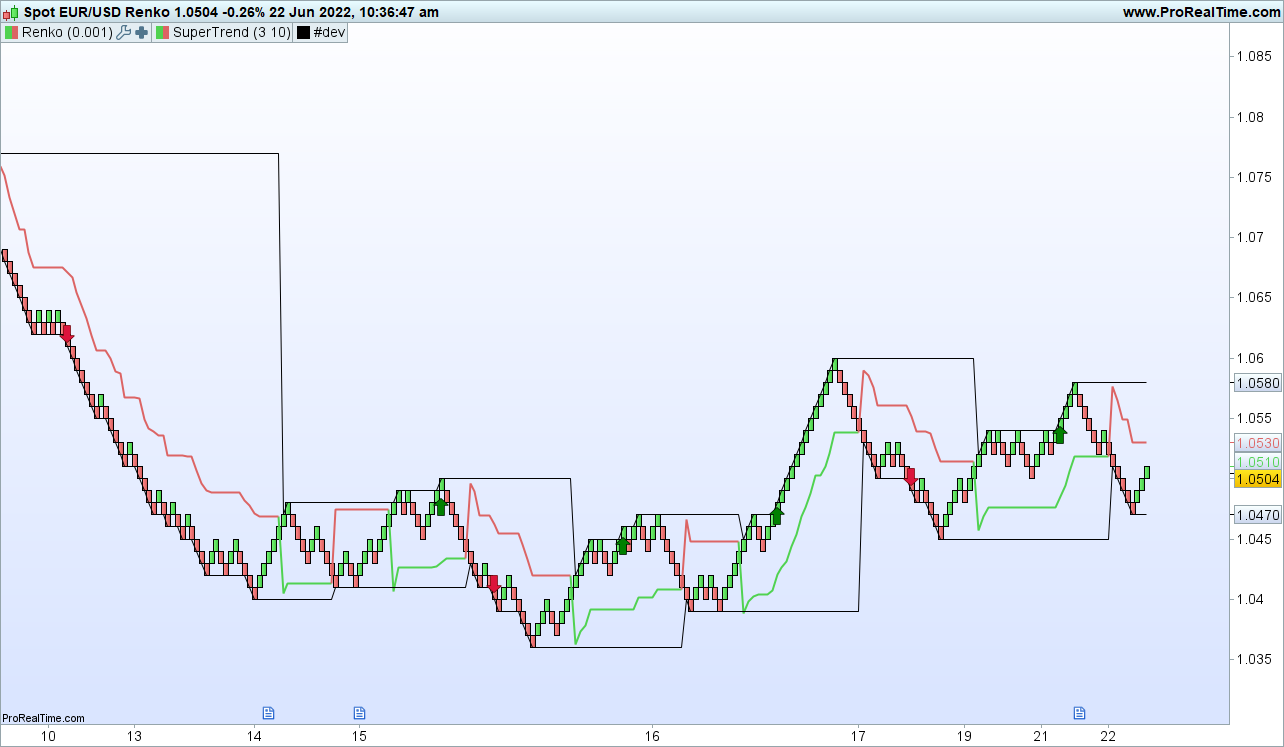
Task: Select the 1.0580 price tag on the axis
Action: pos(1258,383)
